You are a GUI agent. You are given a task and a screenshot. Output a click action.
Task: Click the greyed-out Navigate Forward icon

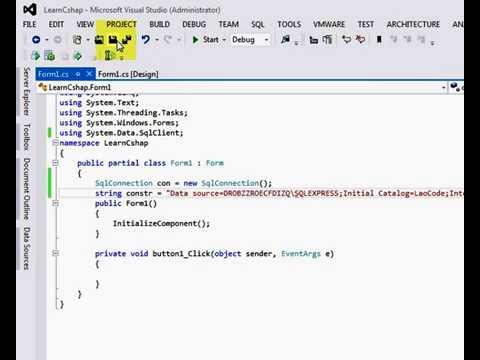click(58, 40)
